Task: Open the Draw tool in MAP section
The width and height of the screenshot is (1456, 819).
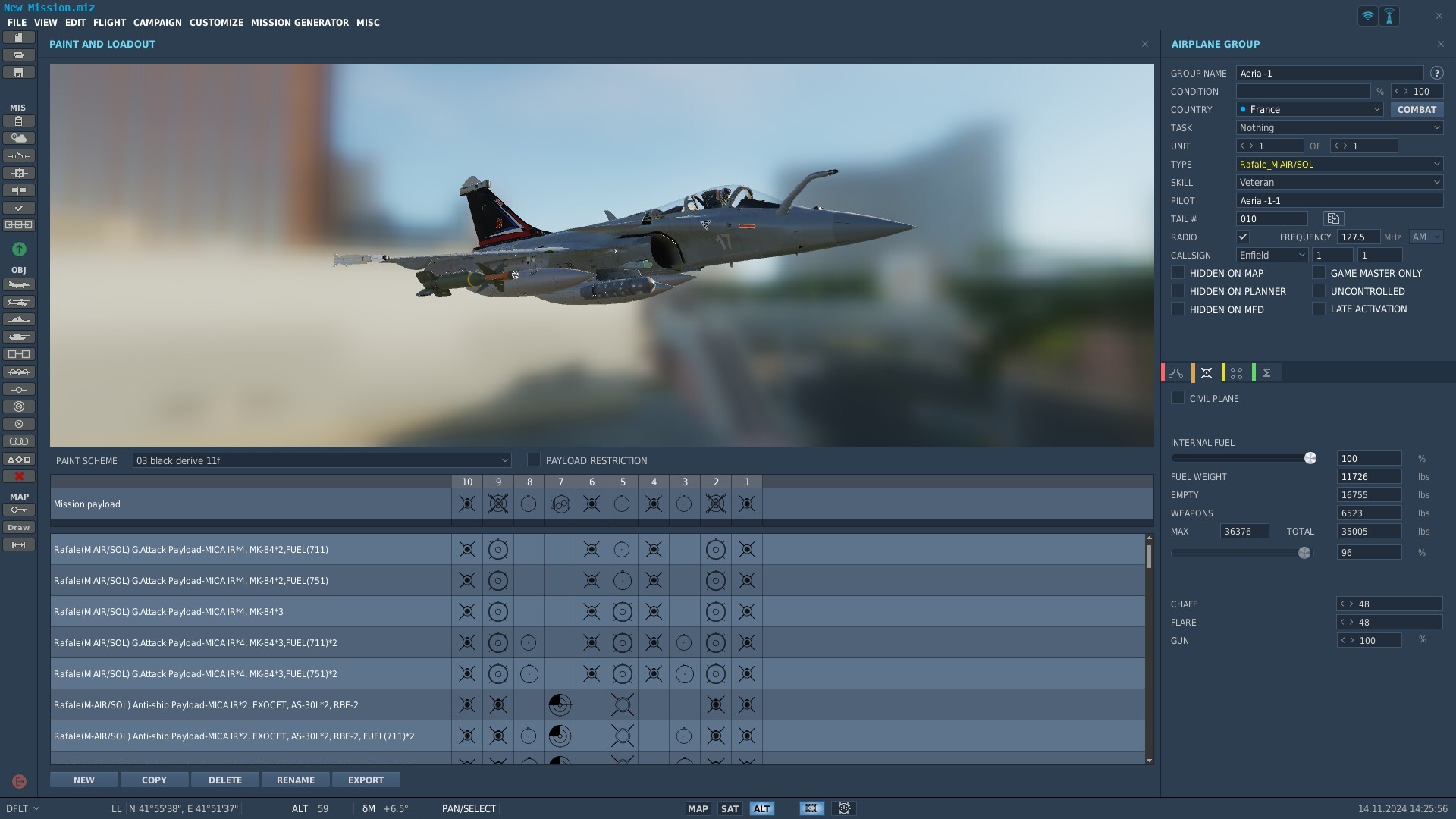Action: [19, 527]
